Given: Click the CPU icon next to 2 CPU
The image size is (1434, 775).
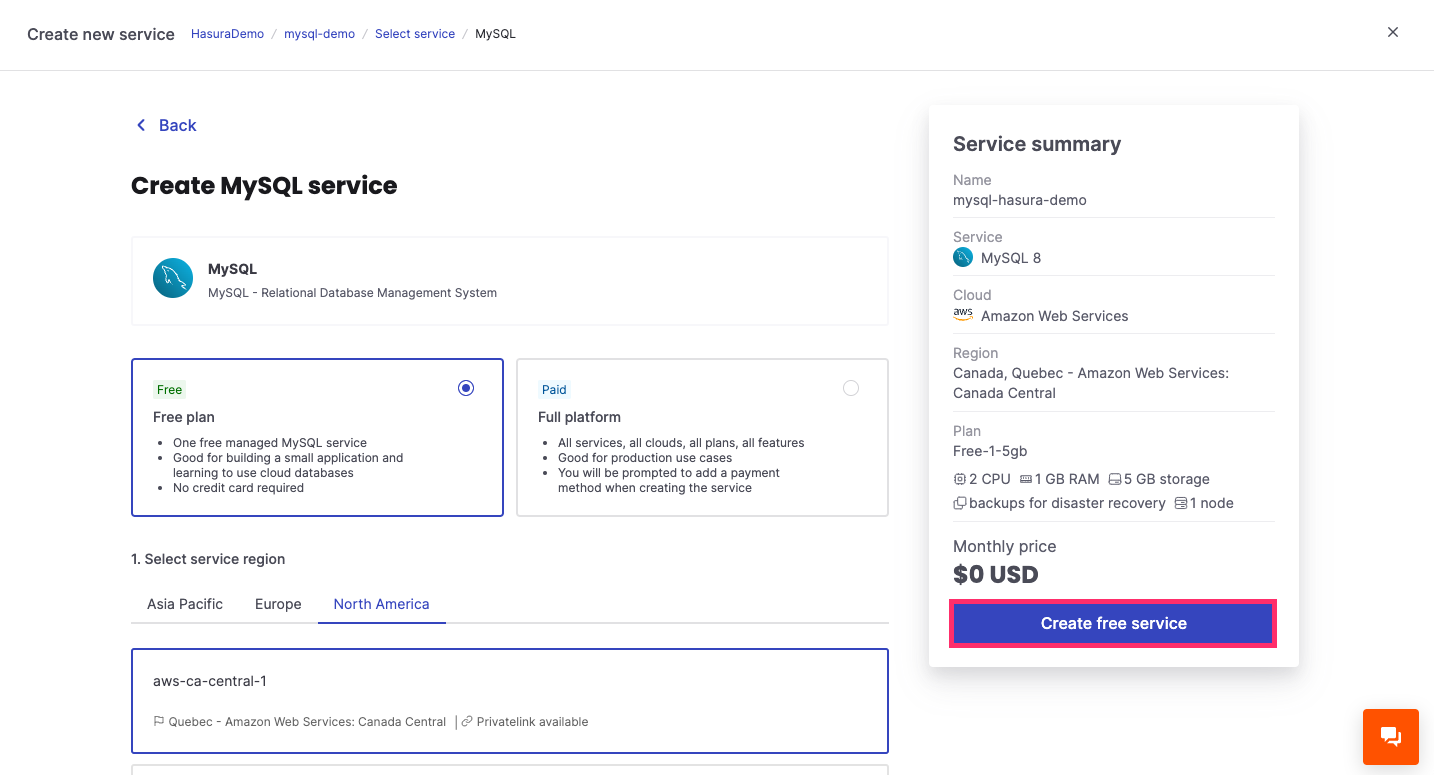Looking at the screenshot, I should point(959,479).
